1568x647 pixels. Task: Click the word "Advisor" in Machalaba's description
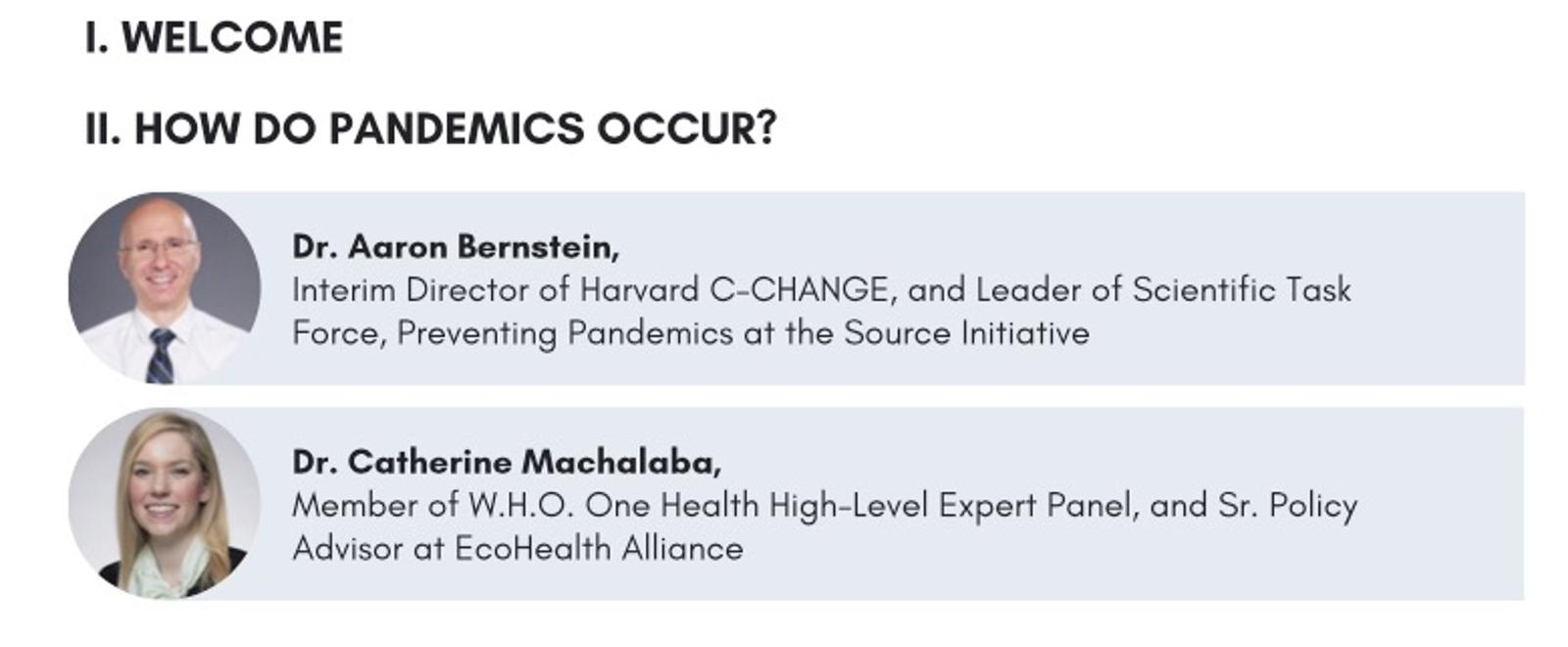click(348, 548)
